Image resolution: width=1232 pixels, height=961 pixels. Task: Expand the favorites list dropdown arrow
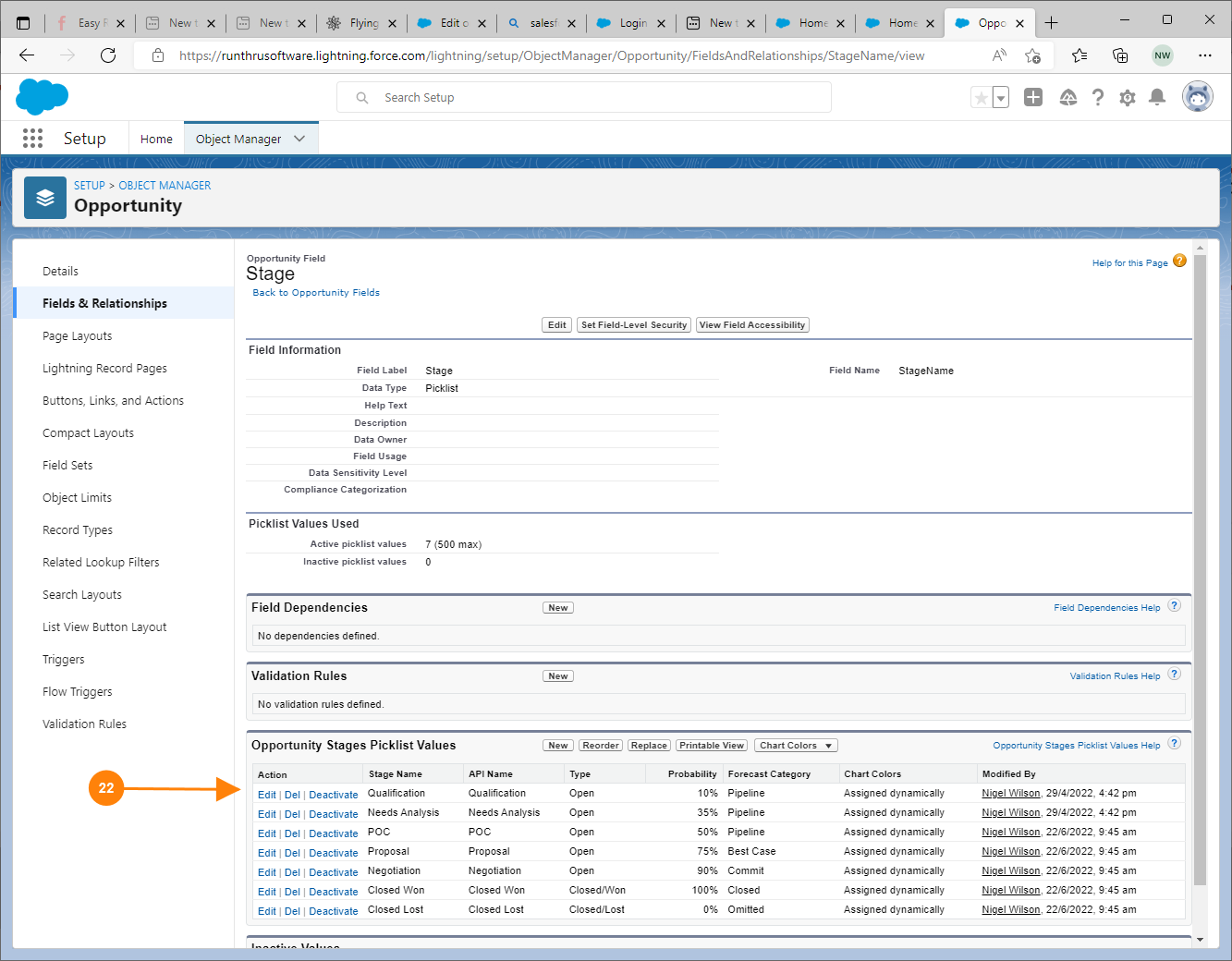coord(1001,98)
